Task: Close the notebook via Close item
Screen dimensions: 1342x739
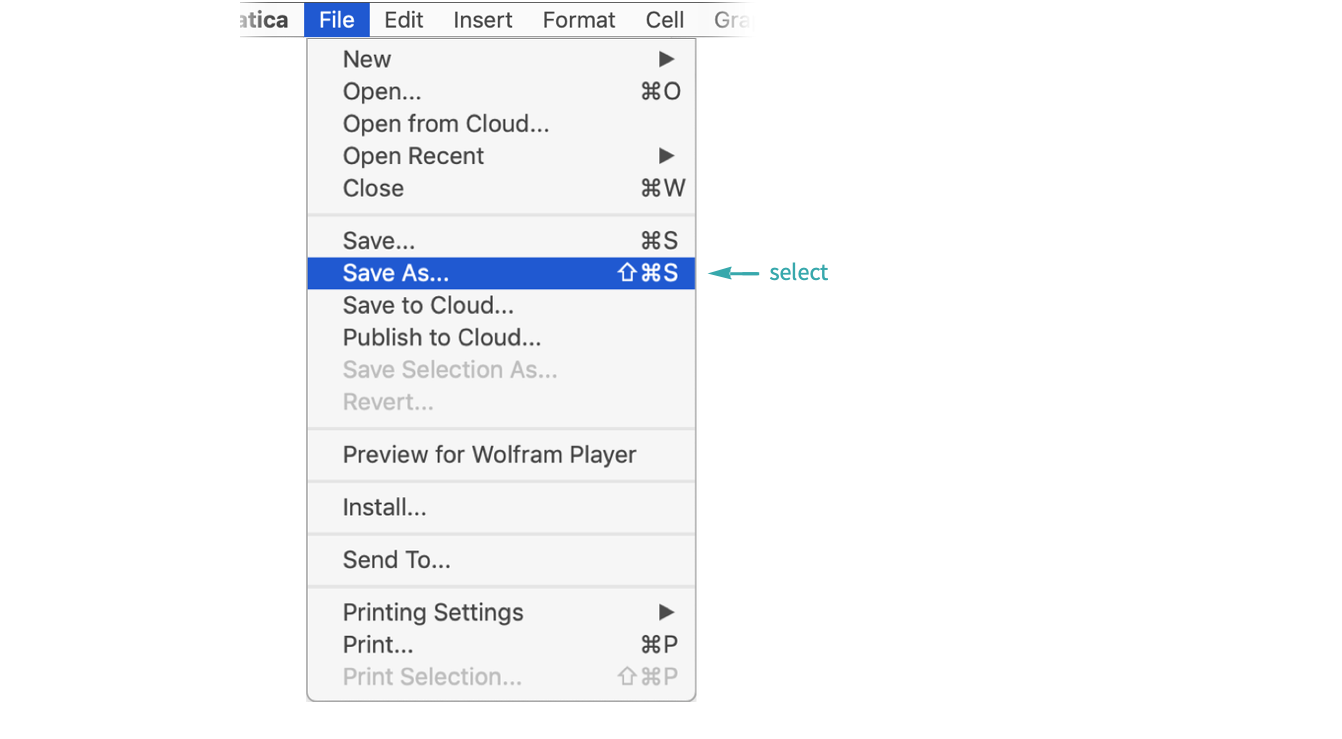Action: pos(501,188)
